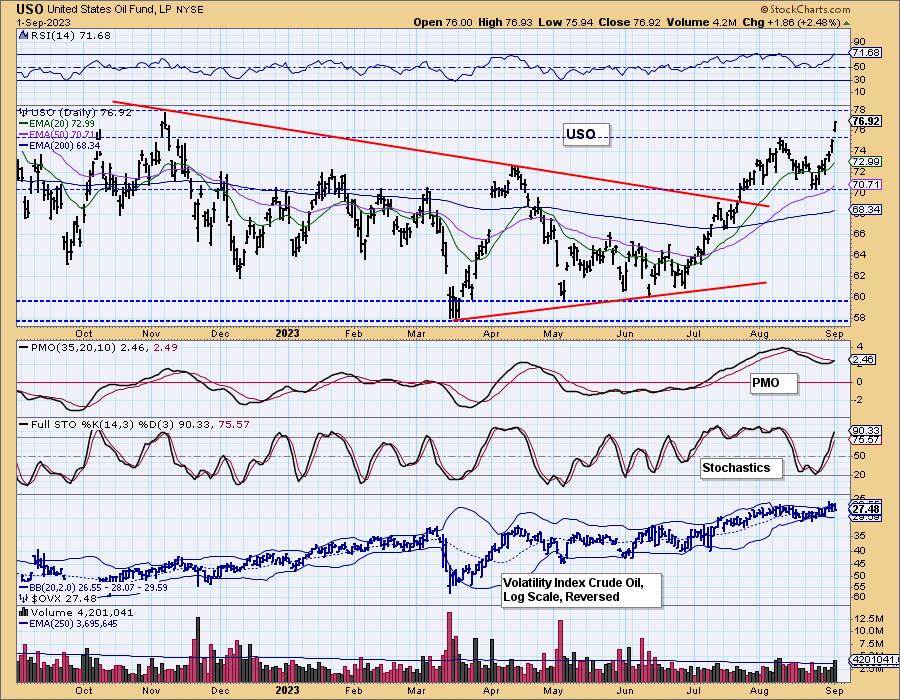
Task: Click the 90.33 stochastic value tag
Action: [866, 430]
